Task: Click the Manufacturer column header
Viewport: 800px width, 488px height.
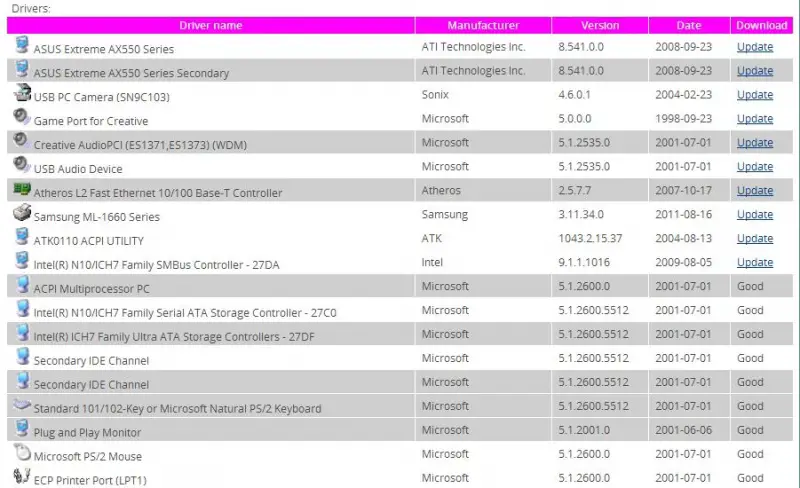Action: 483,26
